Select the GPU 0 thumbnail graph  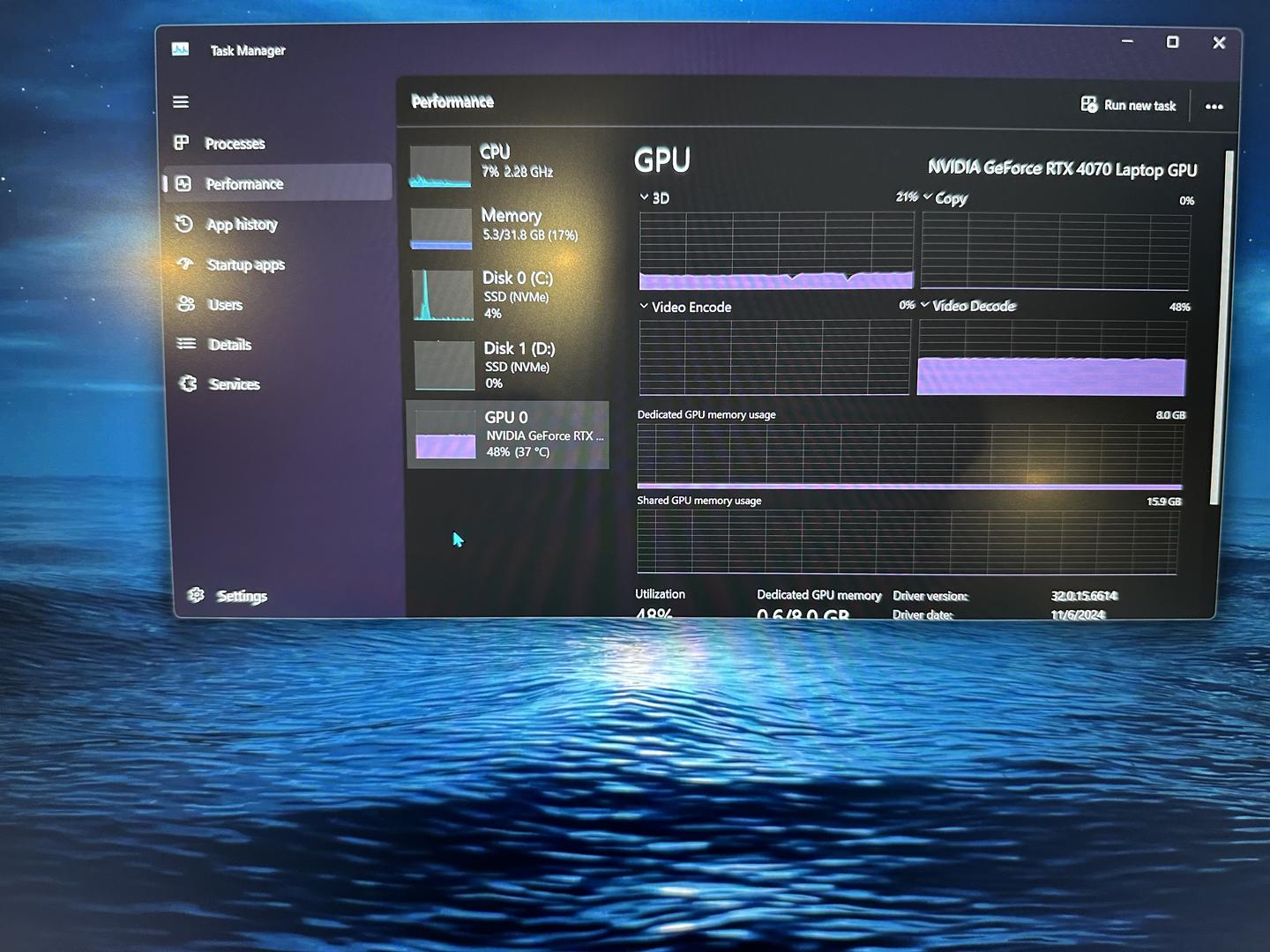(x=445, y=435)
